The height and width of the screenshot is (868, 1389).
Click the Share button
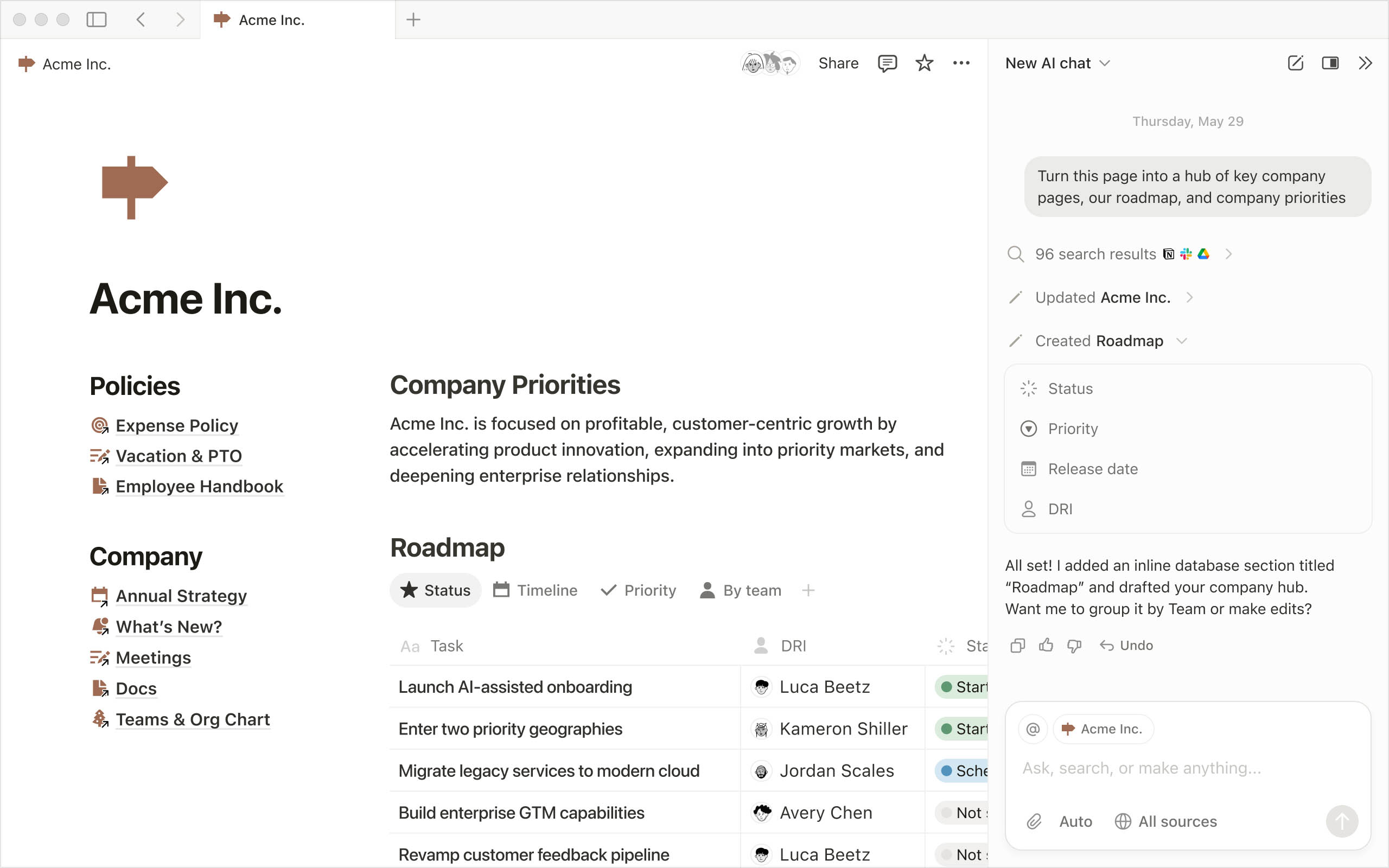tap(837, 63)
